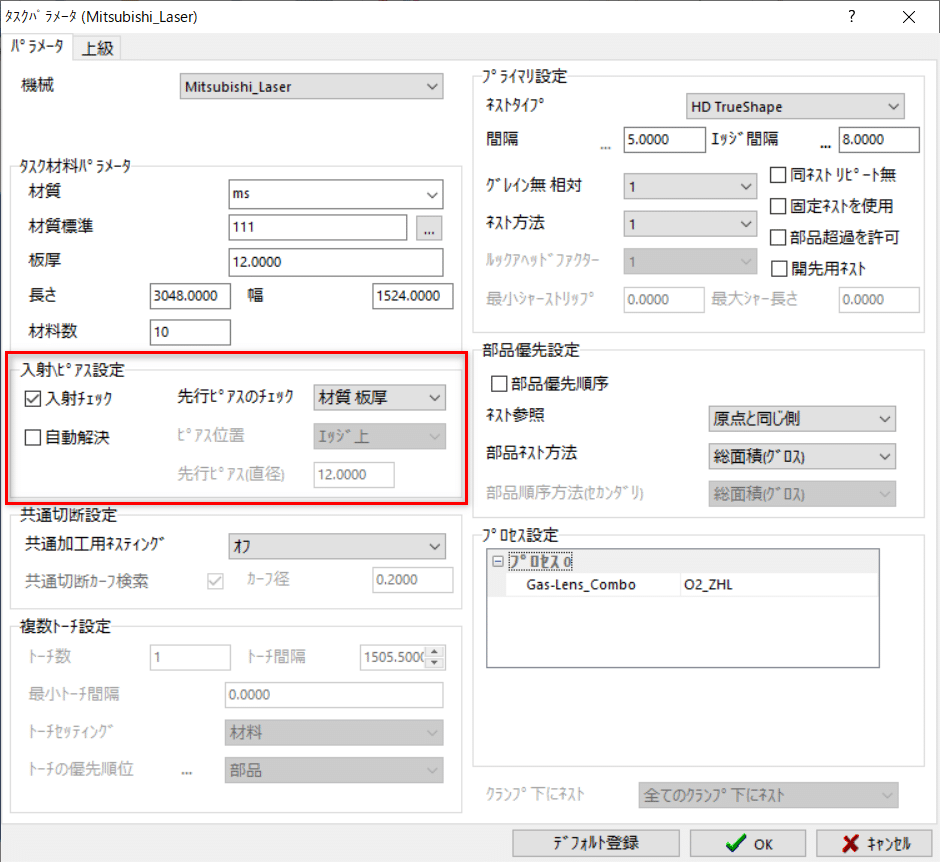This screenshot has height=862, width=940.
Task: Select the プロセス 0 tree item
Action: click(x=540, y=562)
